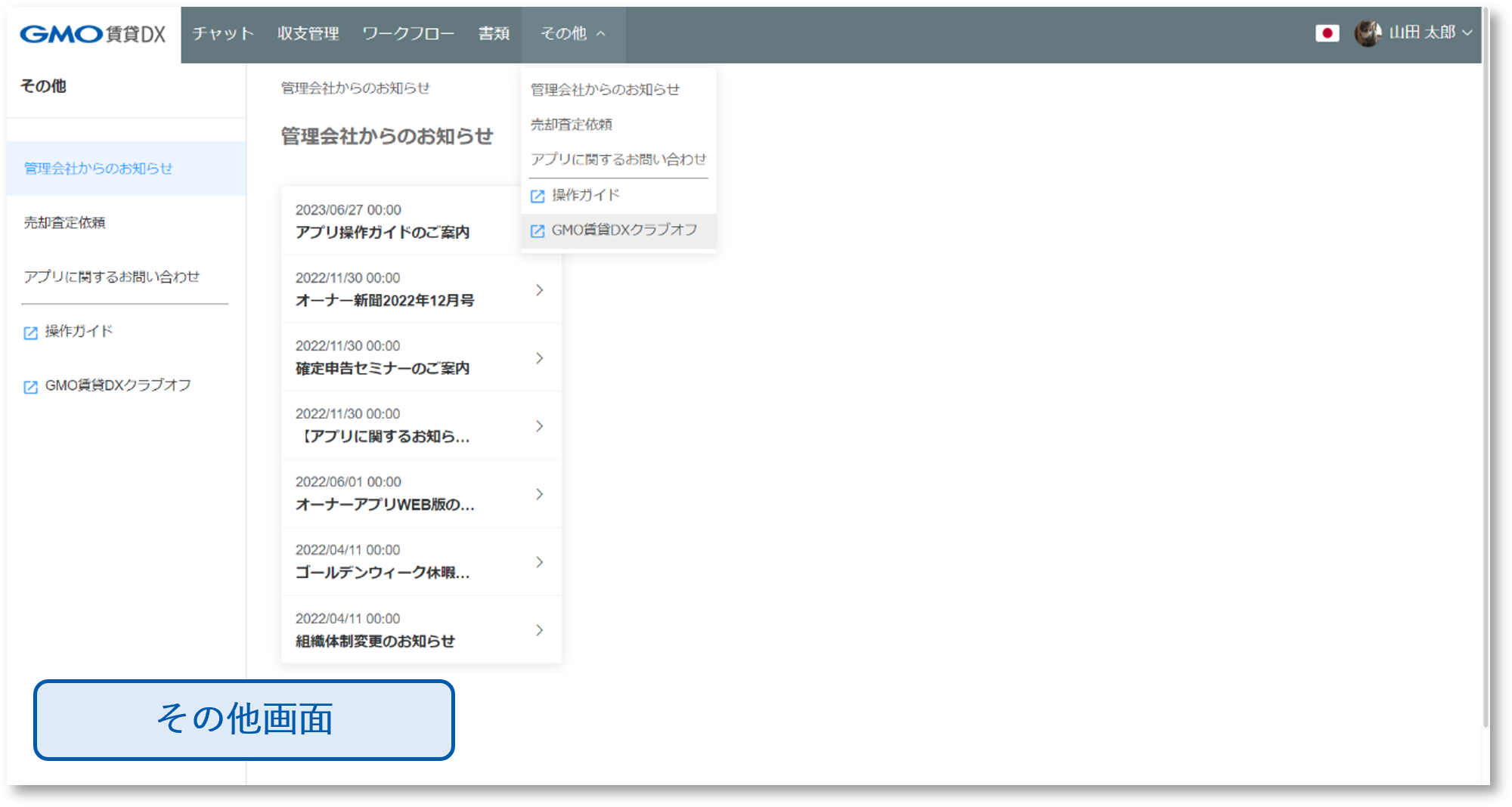Click 売却査定依頼 in the left sidebar

coord(66,222)
